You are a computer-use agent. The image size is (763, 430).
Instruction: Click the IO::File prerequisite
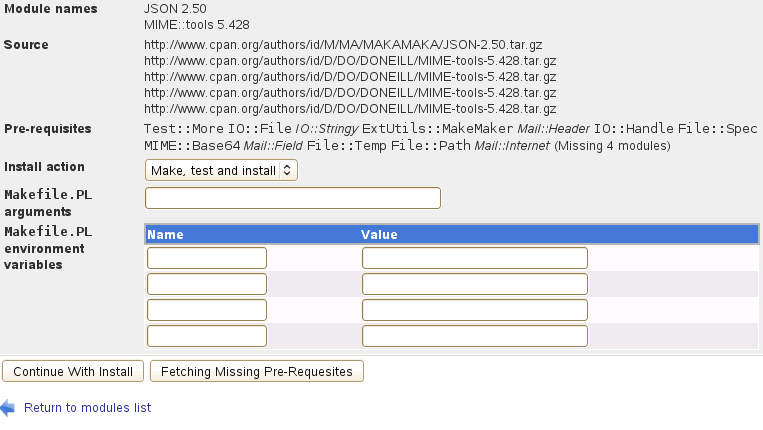[x=260, y=129]
